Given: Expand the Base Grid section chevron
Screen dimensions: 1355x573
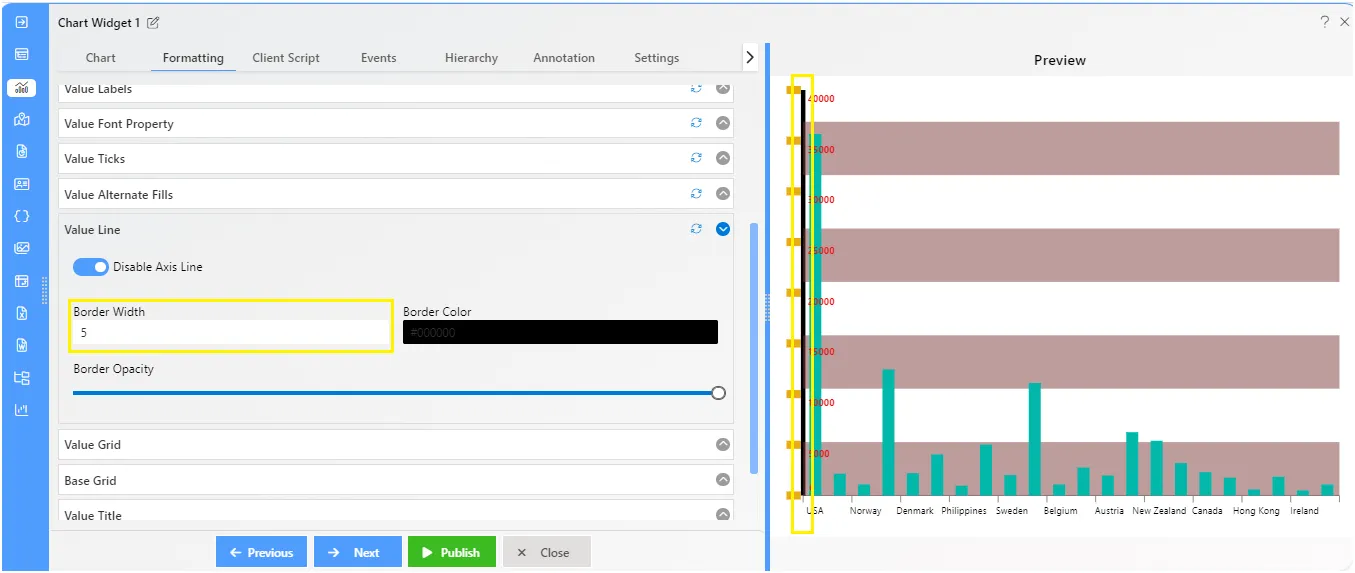Looking at the screenshot, I should click(x=723, y=480).
